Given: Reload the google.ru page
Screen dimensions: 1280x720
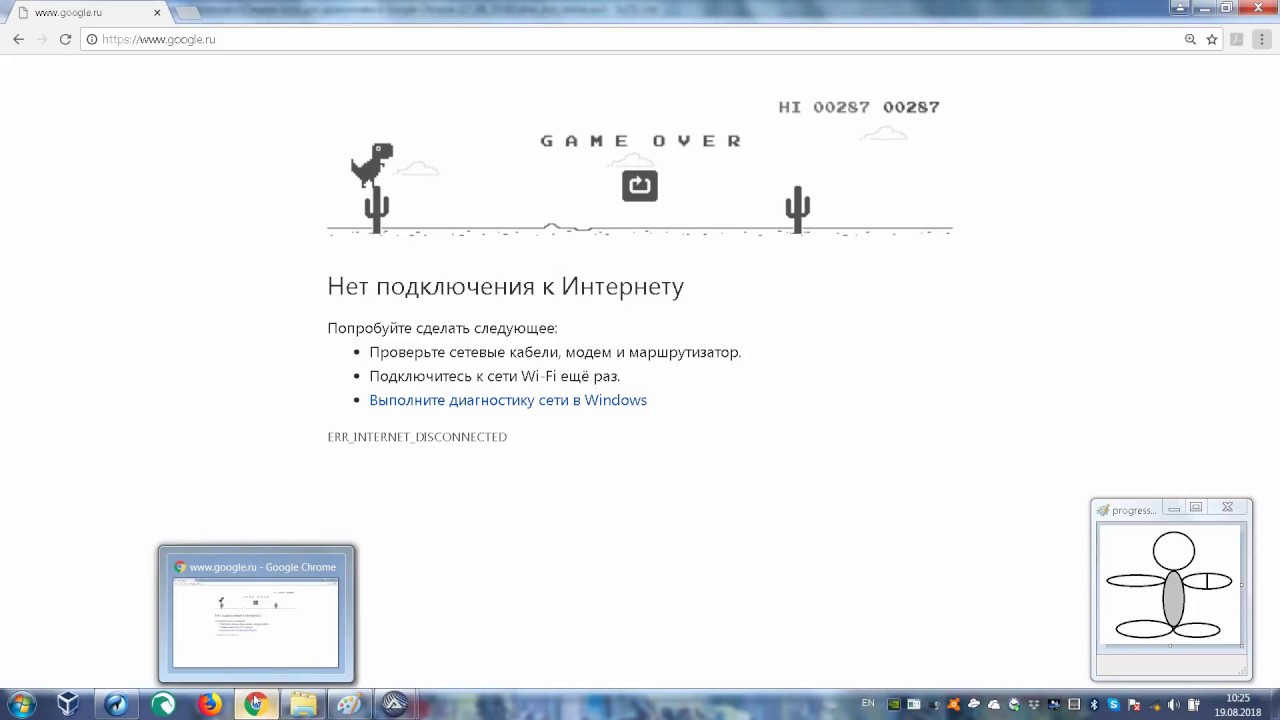Looking at the screenshot, I should click(x=65, y=39).
